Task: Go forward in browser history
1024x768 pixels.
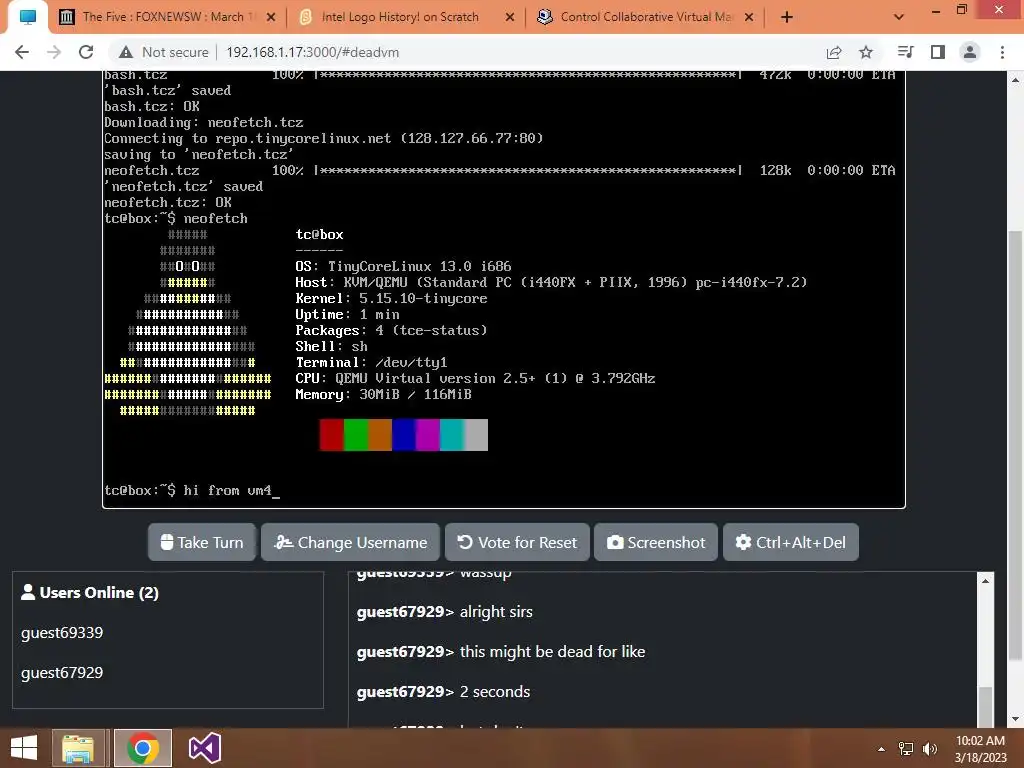Action: pos(54,52)
